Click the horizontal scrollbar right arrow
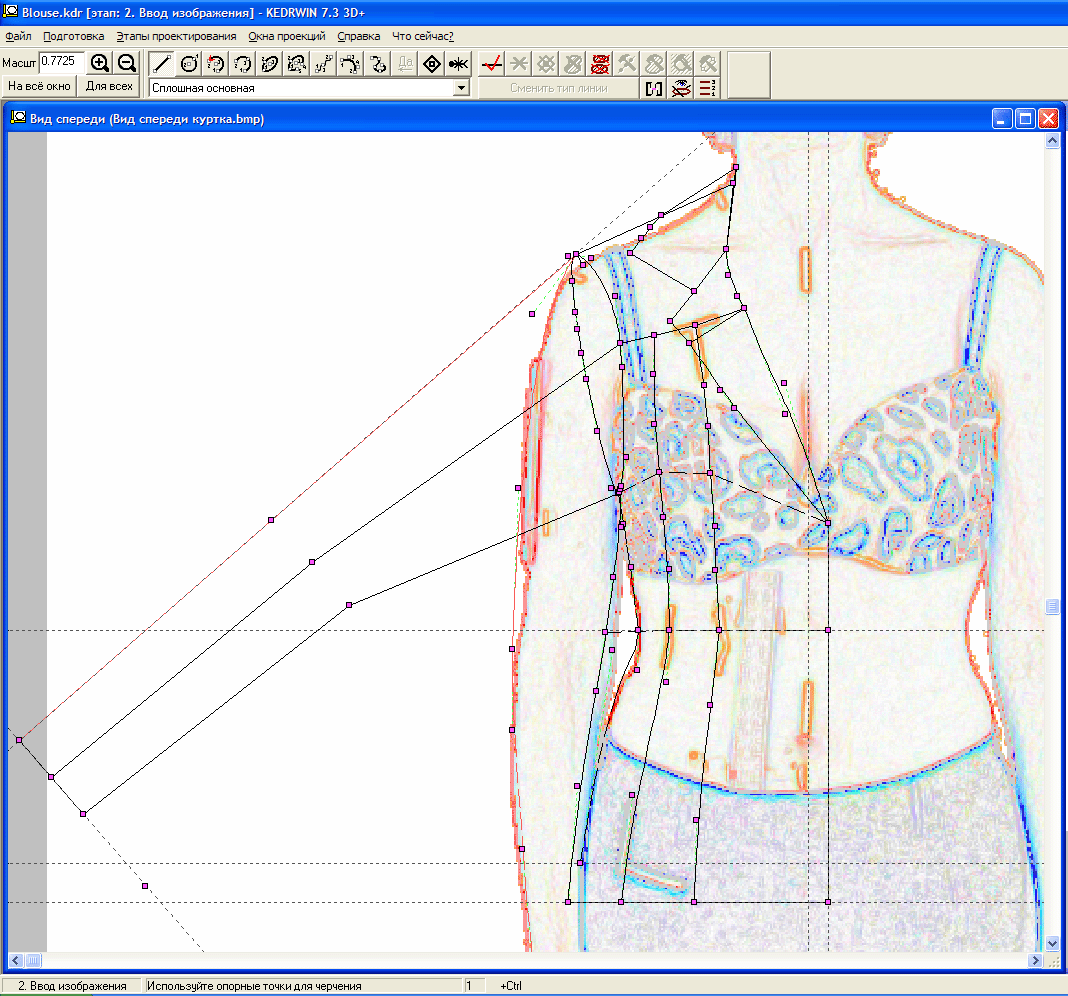The height and width of the screenshot is (996, 1068). [x=1036, y=960]
